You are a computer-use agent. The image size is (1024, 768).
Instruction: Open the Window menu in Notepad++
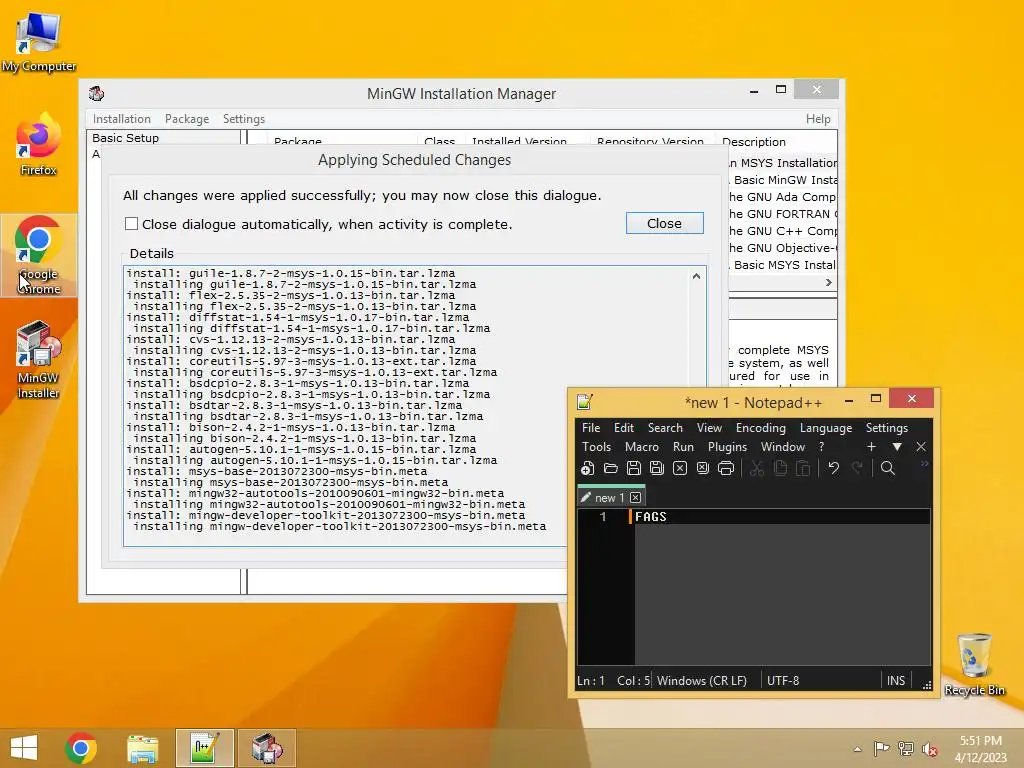[782, 447]
